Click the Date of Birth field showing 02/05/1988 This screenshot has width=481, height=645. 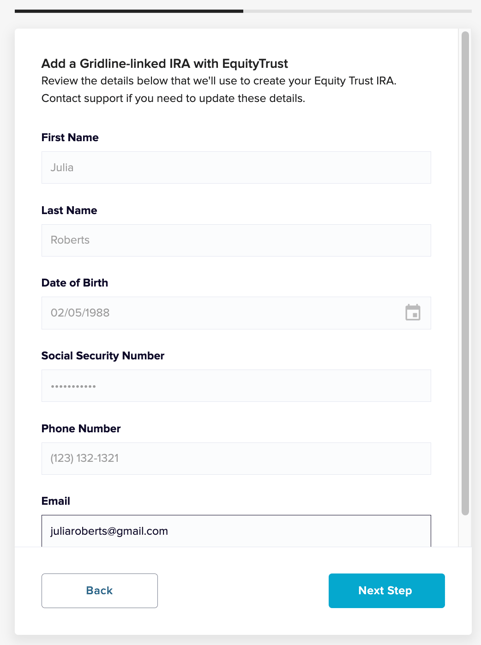[236, 313]
